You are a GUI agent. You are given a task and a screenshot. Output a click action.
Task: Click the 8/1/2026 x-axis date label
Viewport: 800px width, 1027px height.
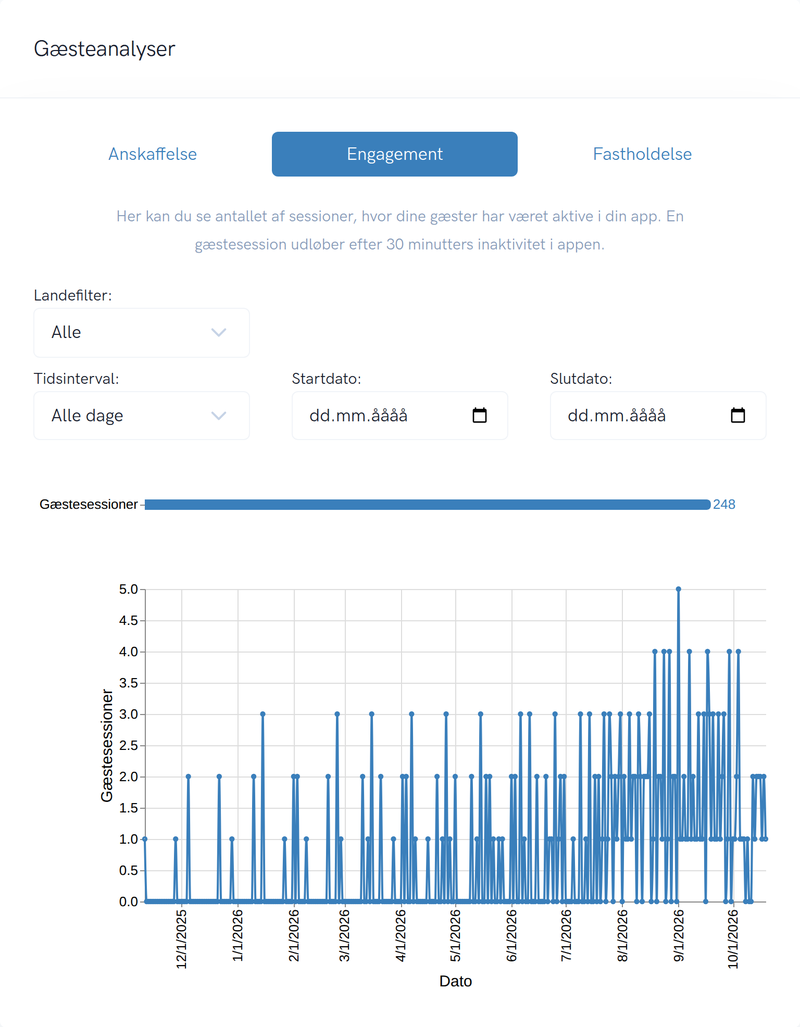click(622, 935)
